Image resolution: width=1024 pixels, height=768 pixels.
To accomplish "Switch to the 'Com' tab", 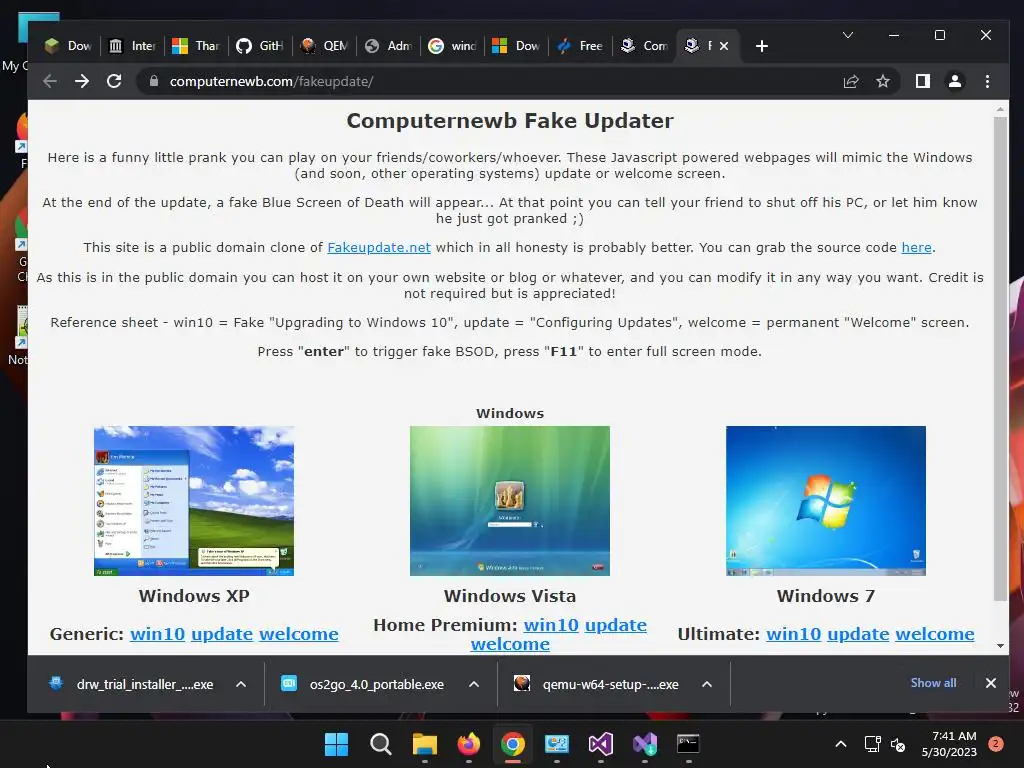I will click(x=644, y=46).
